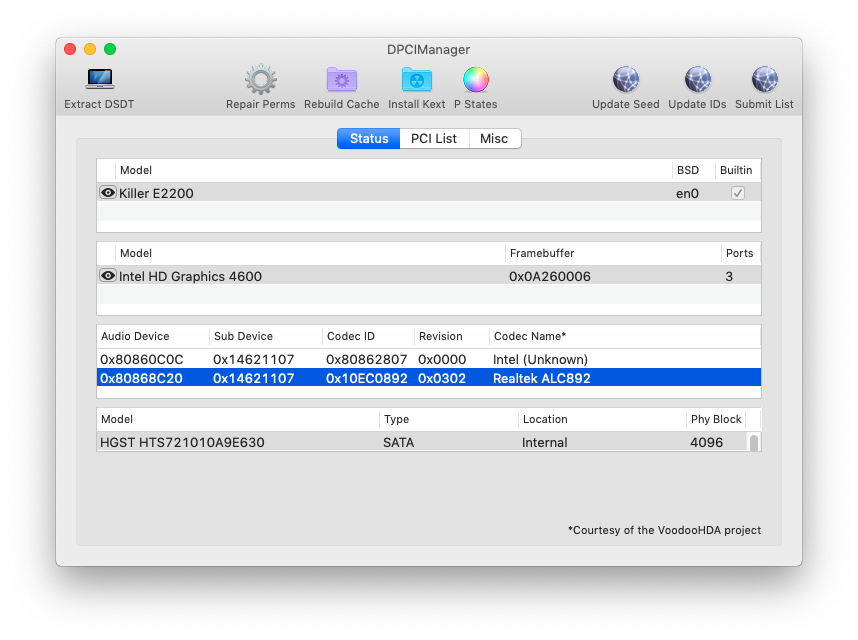Click the eye icon beside Killer E2200

click(108, 193)
